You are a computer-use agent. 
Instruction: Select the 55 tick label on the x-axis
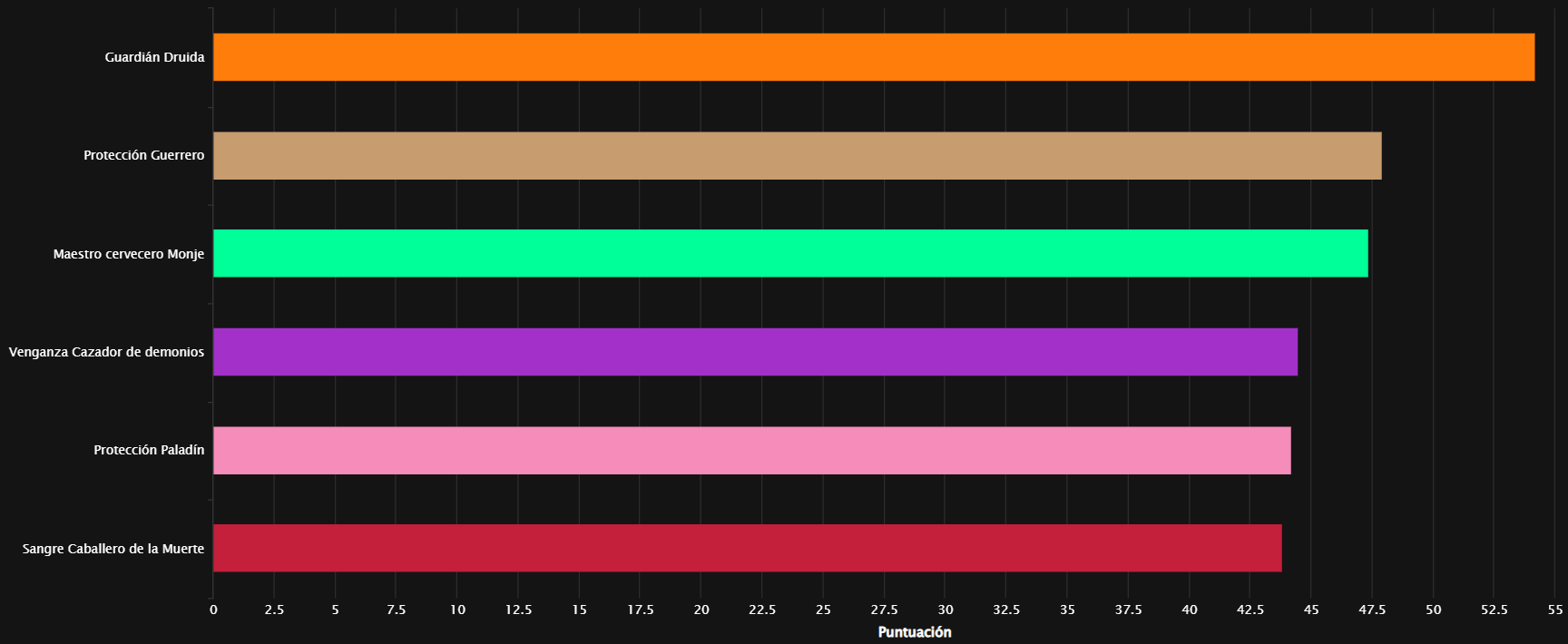1555,610
